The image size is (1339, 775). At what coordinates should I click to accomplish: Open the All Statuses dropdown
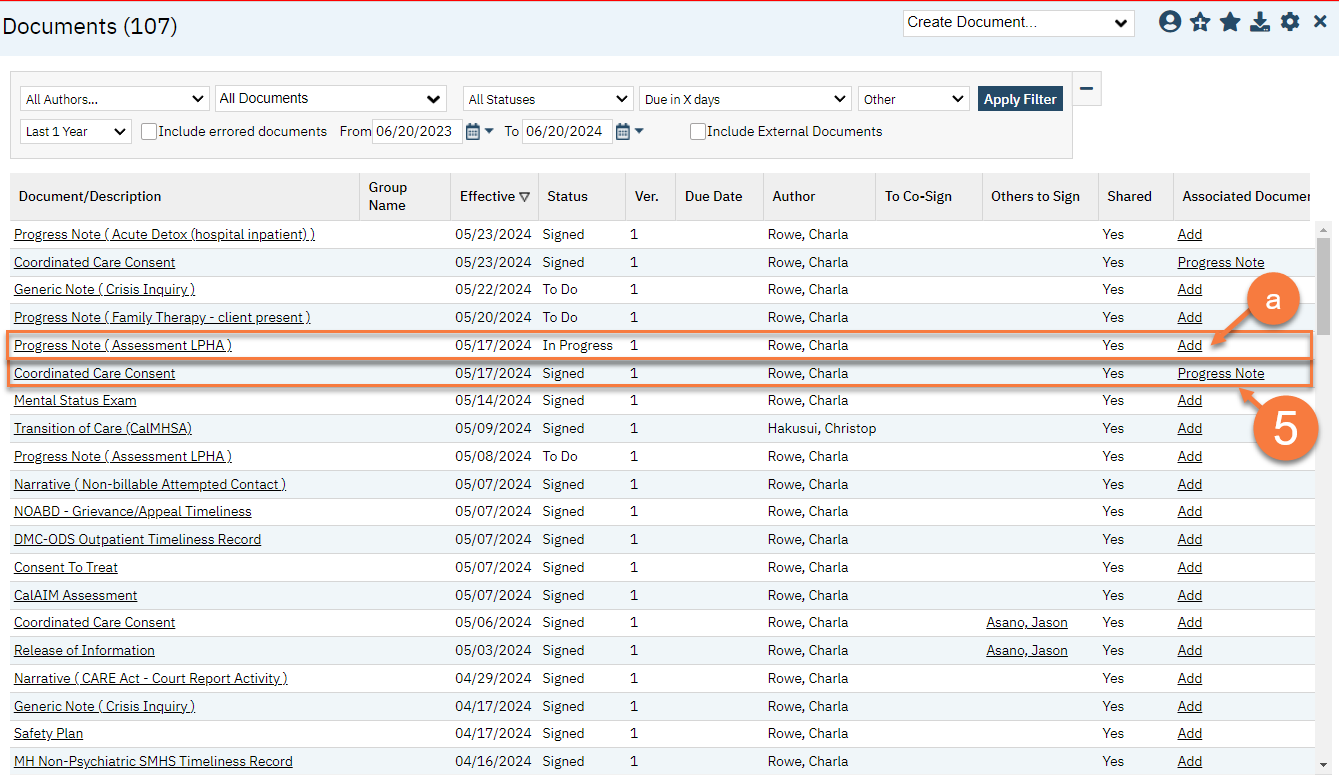[x=547, y=99]
